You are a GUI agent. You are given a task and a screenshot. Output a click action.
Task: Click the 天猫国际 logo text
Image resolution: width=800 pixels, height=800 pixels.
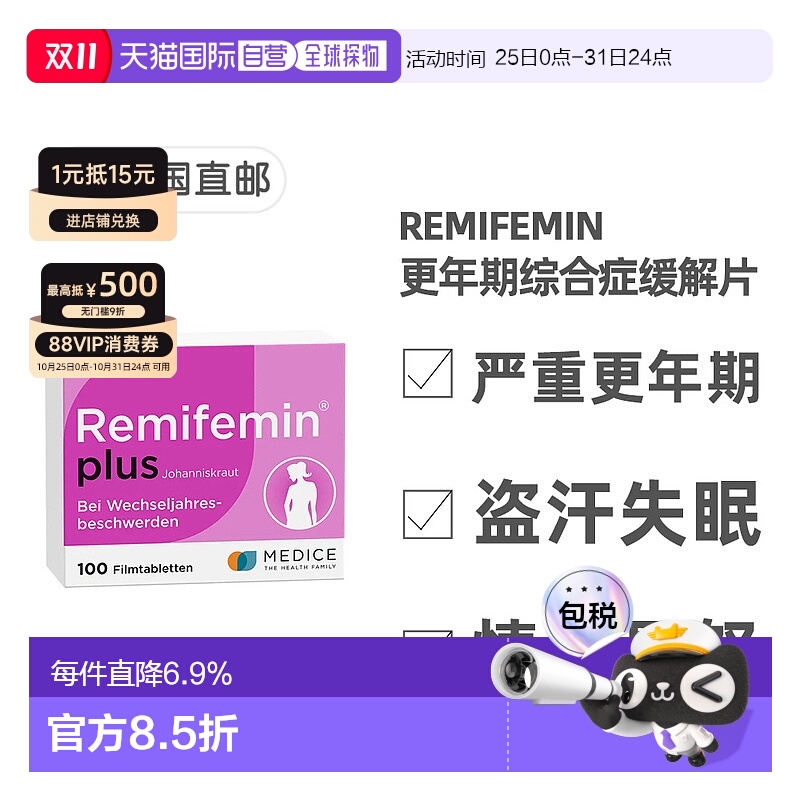[179, 56]
